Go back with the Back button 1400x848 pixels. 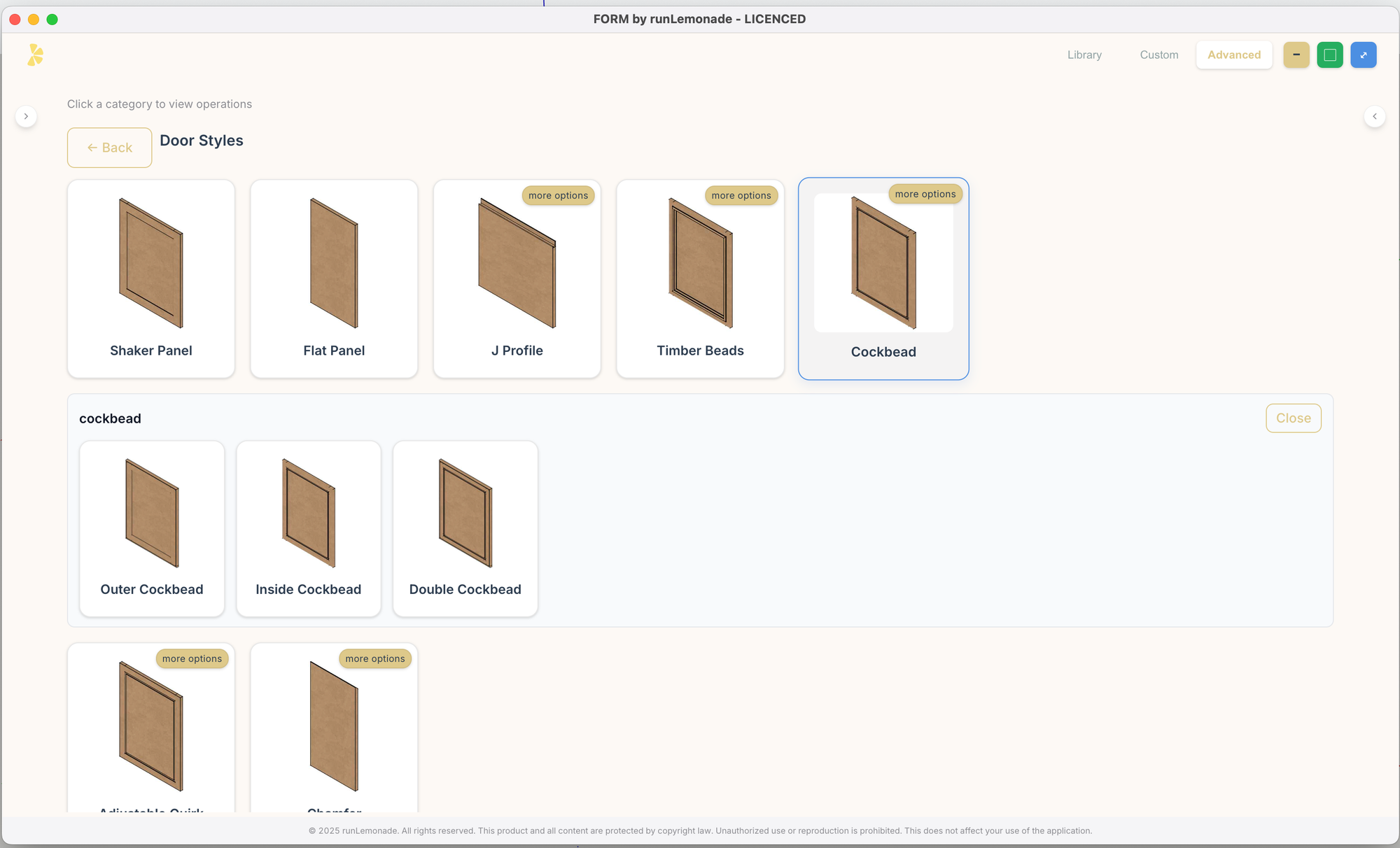[x=109, y=148]
